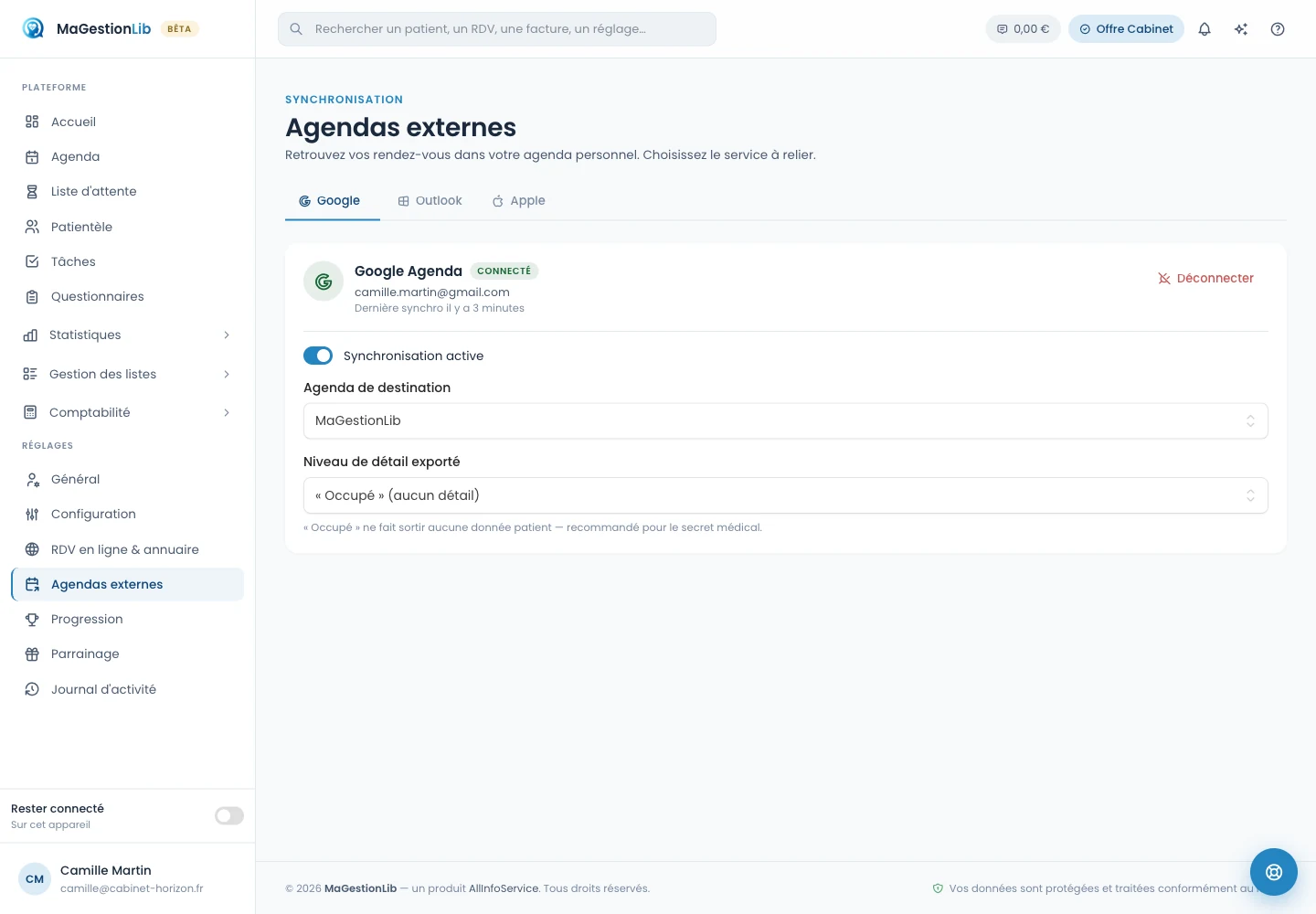
Task: Click the 0,00 € balance pill
Action: point(1023,29)
